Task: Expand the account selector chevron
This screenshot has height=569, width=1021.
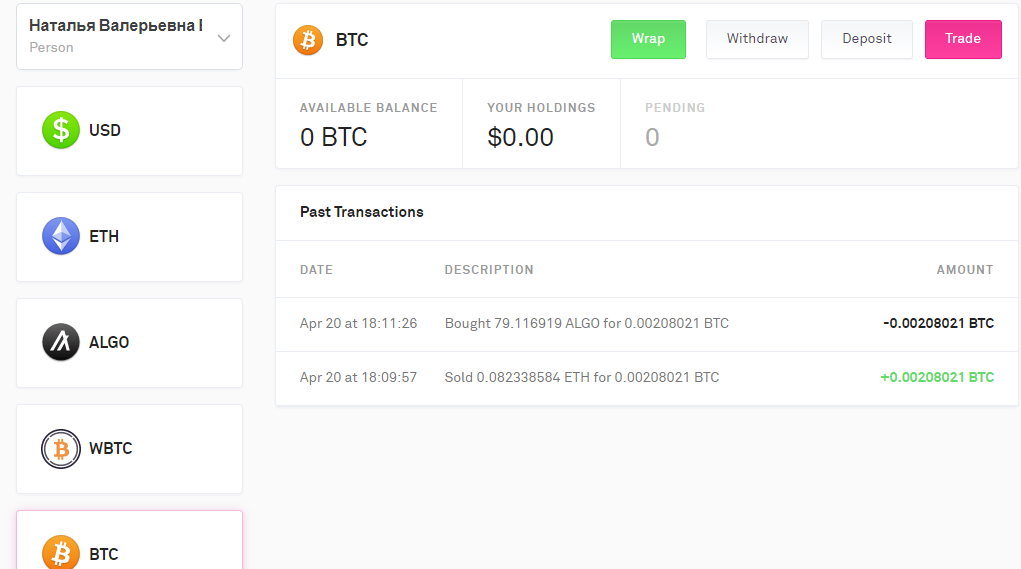Action: coord(224,38)
